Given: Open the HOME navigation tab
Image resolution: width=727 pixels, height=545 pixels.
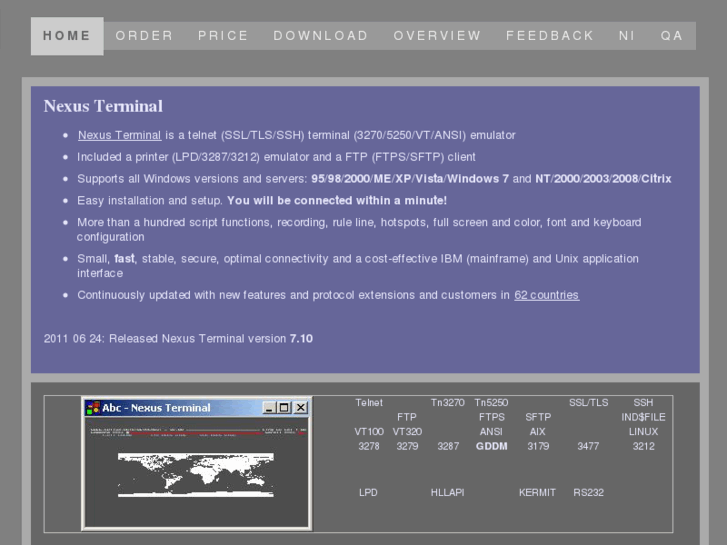Looking at the screenshot, I should [67, 36].
